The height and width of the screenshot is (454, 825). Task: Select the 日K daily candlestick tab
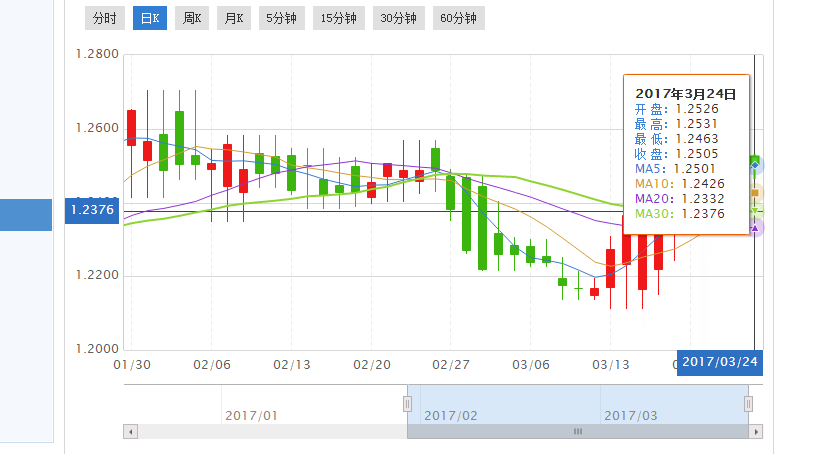click(150, 18)
